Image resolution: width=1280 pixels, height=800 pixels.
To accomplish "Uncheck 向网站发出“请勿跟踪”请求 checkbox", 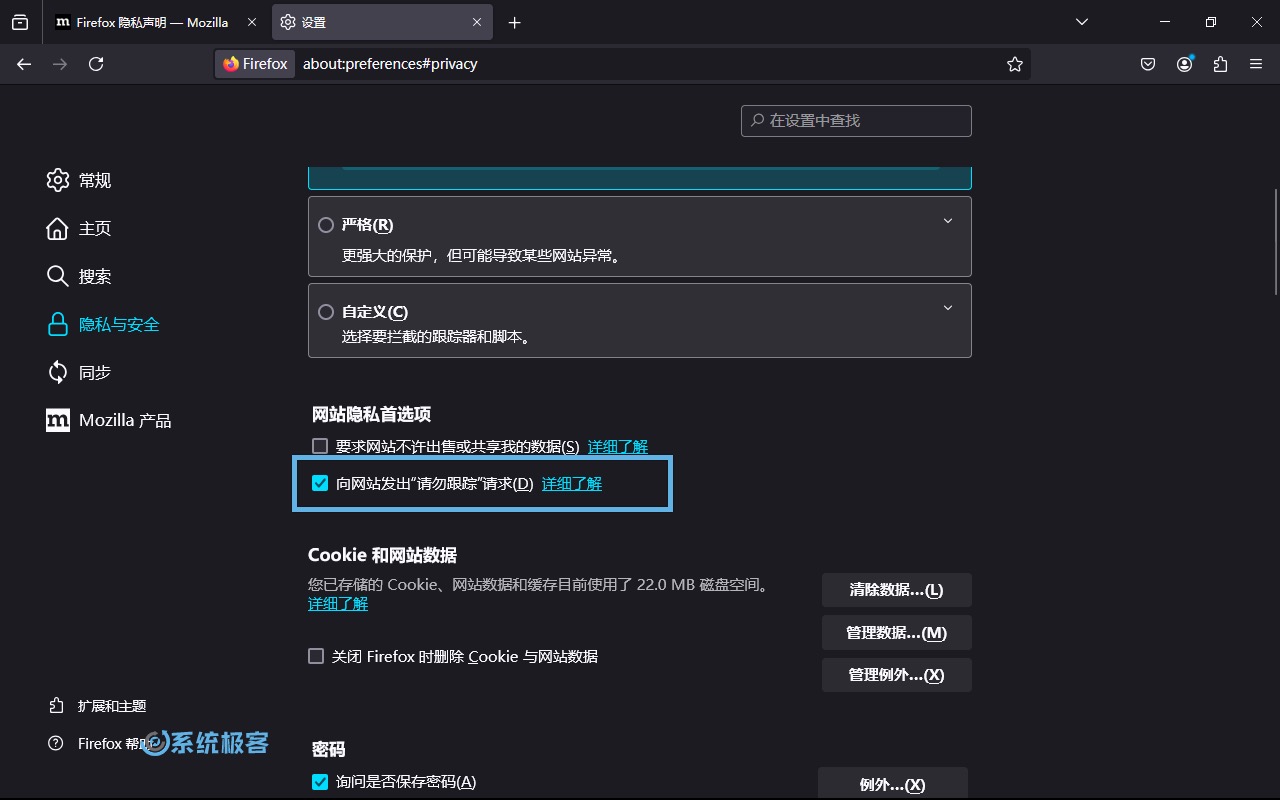I will point(320,483).
